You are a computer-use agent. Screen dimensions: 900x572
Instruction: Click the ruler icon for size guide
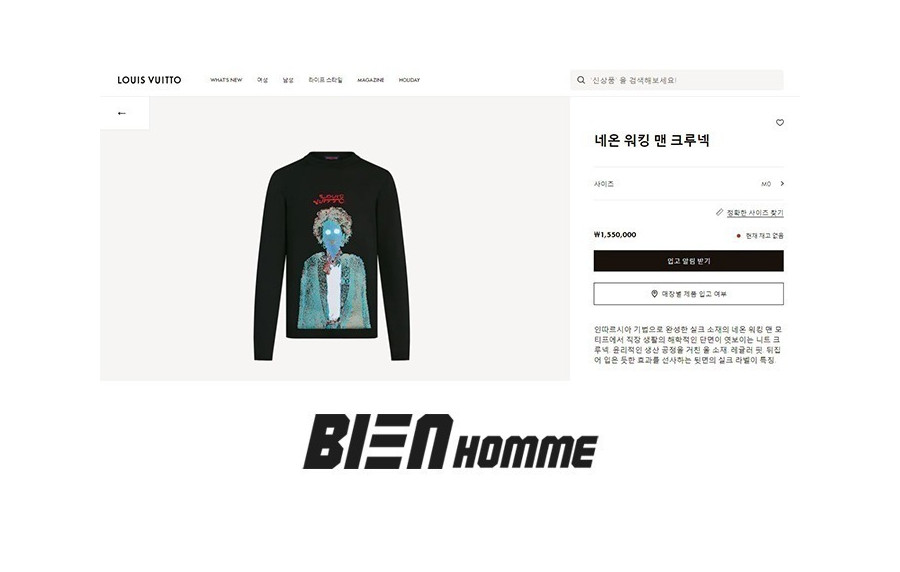(719, 212)
